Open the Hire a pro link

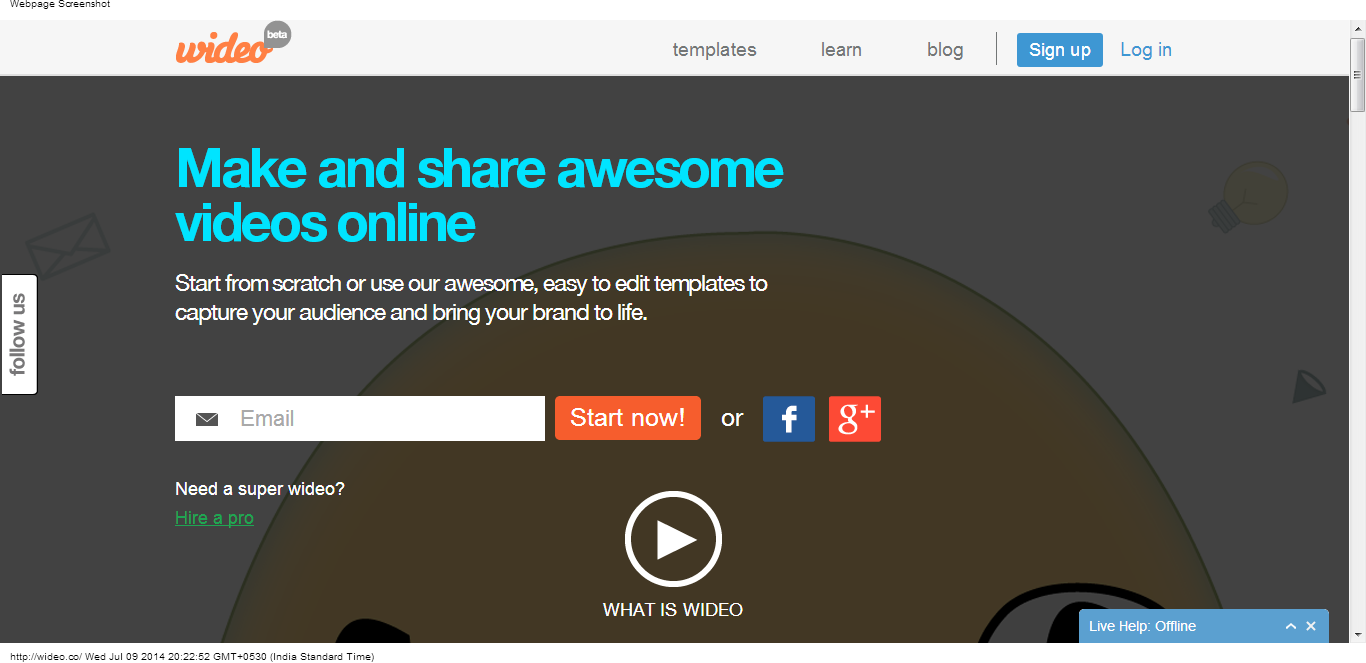click(x=214, y=518)
